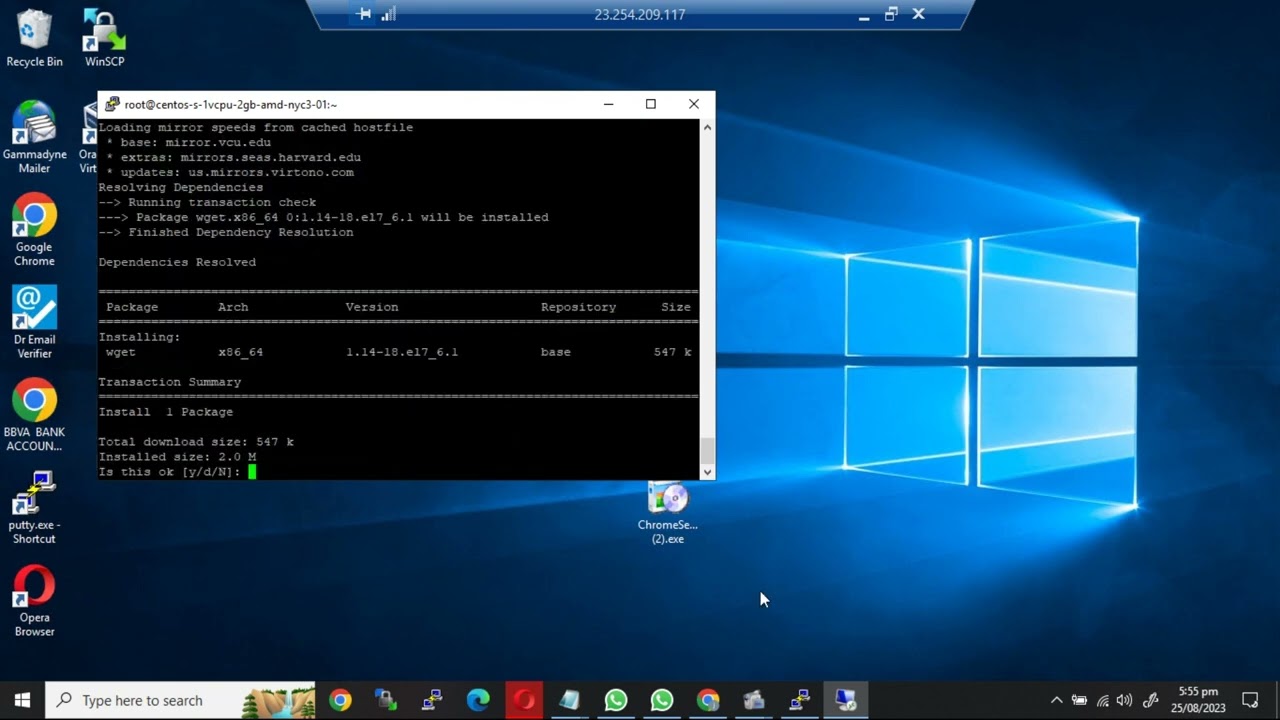Open the Windows Start menu
The height and width of the screenshot is (720, 1280).
[x=22, y=700]
